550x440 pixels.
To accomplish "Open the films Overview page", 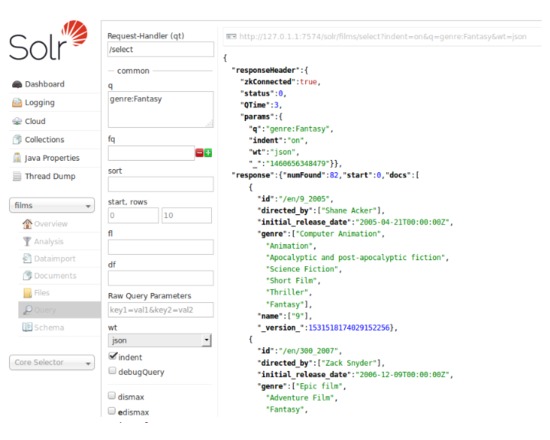I will (x=51, y=224).
